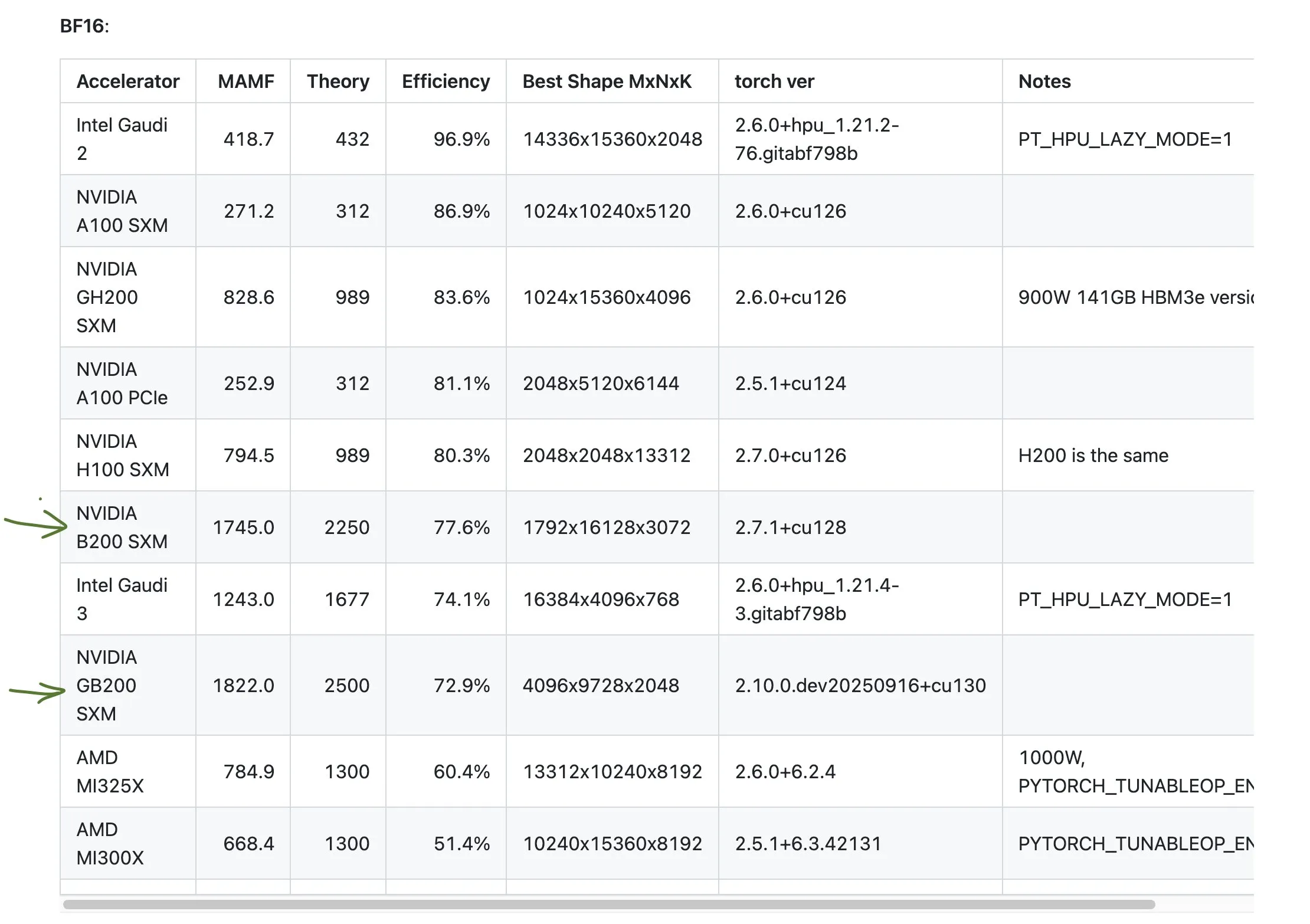The height and width of the screenshot is (924, 1310).
Task: Click the Notes column header
Action: tap(1044, 81)
